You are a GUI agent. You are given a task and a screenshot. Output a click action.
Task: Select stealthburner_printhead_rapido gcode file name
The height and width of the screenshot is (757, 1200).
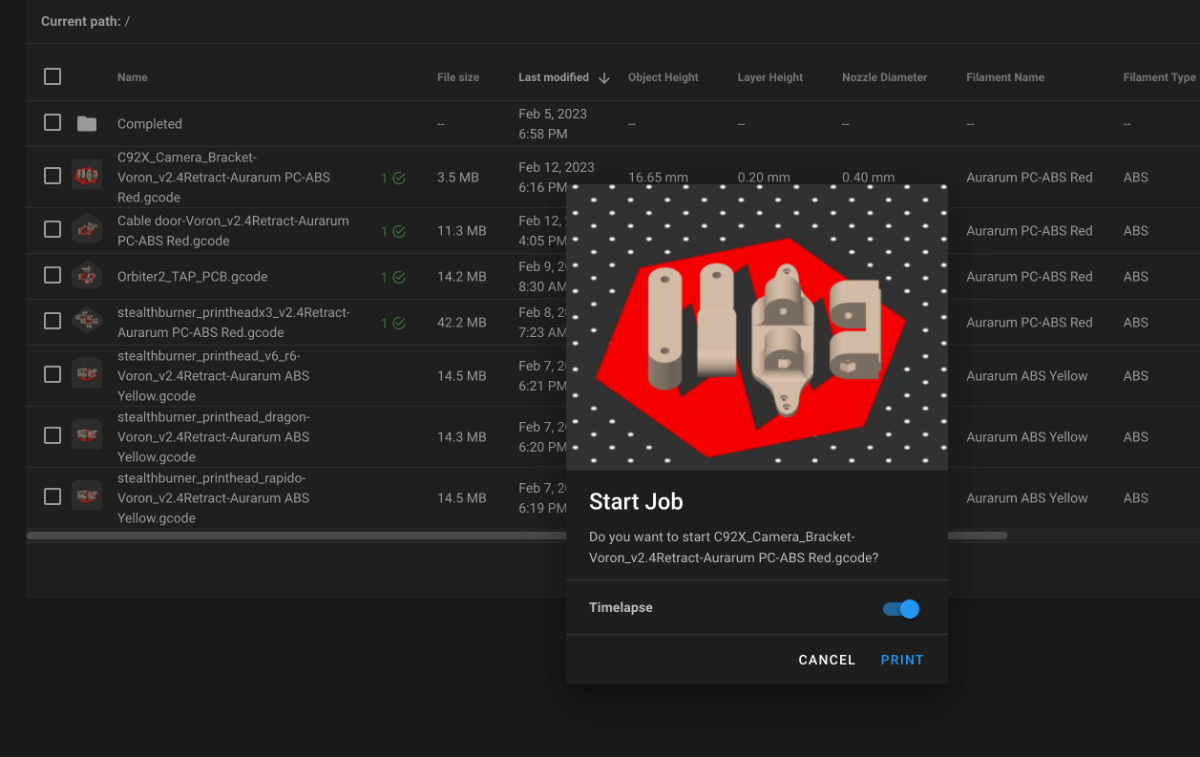pyautogui.click(x=213, y=498)
